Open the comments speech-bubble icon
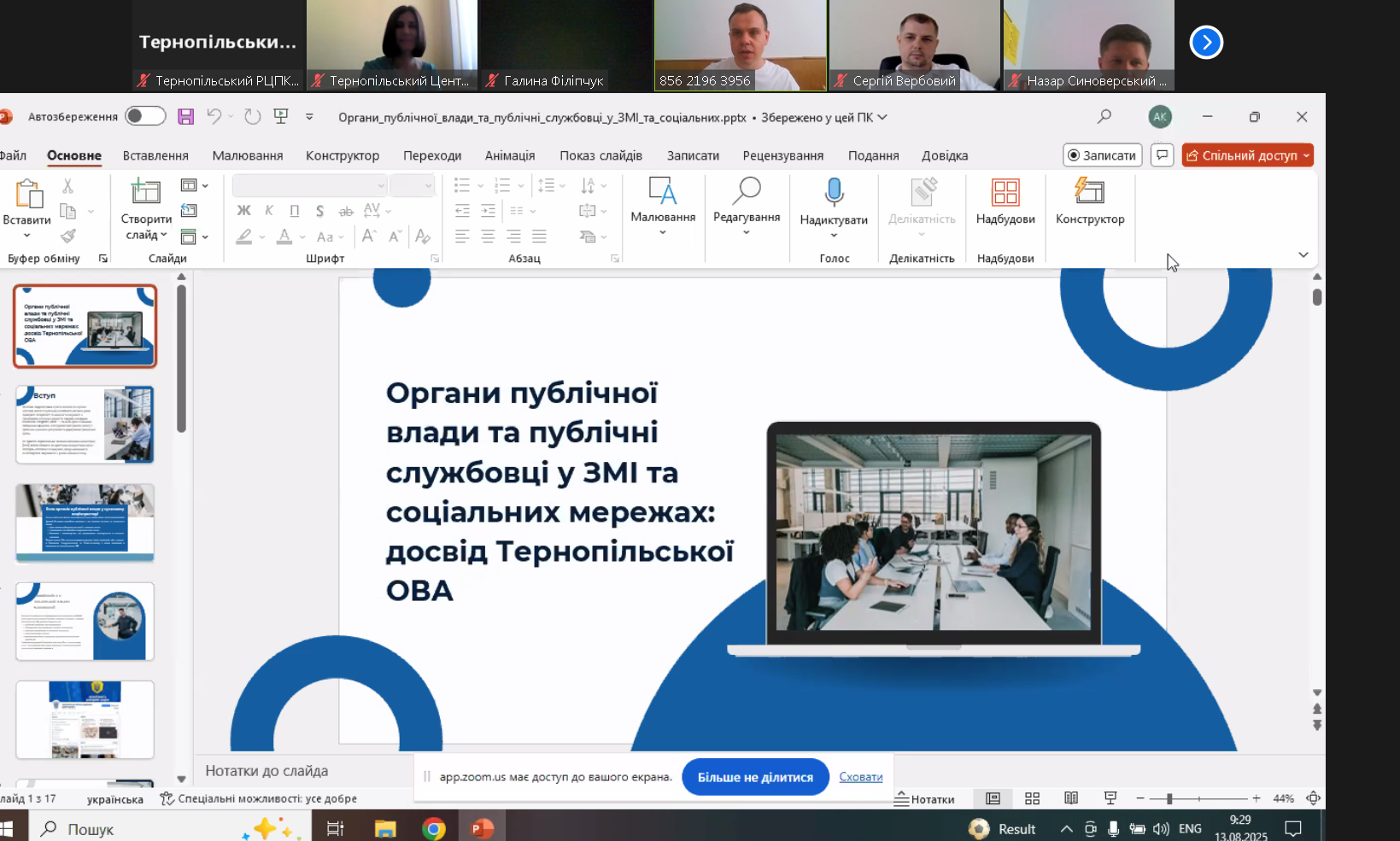The image size is (1400, 841). point(1162,155)
